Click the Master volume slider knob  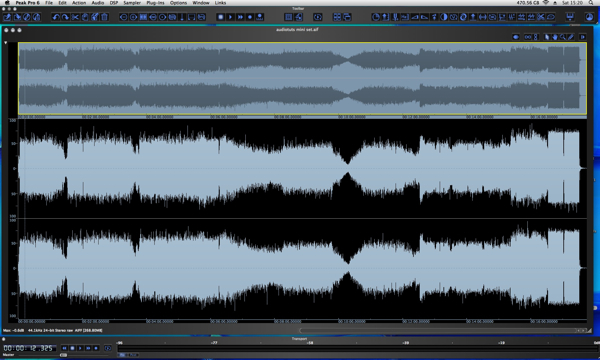[63, 355]
